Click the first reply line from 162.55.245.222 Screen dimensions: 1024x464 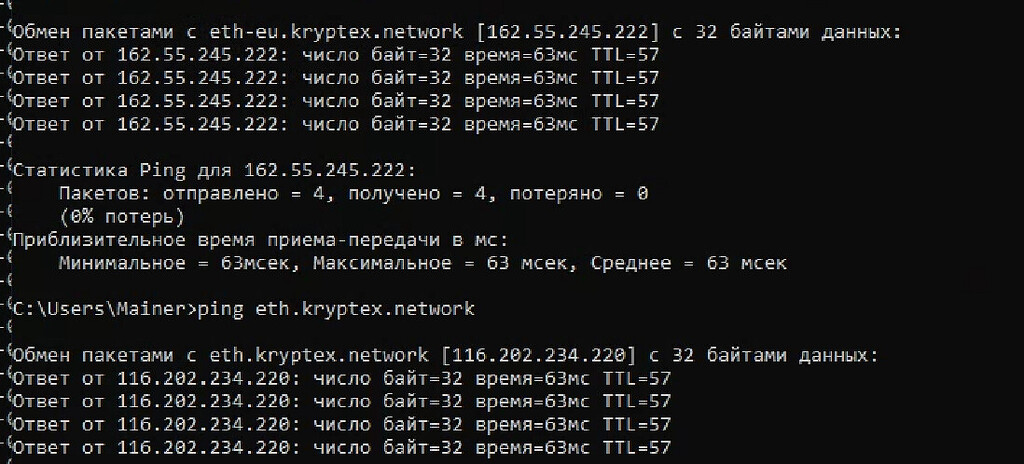335,55
